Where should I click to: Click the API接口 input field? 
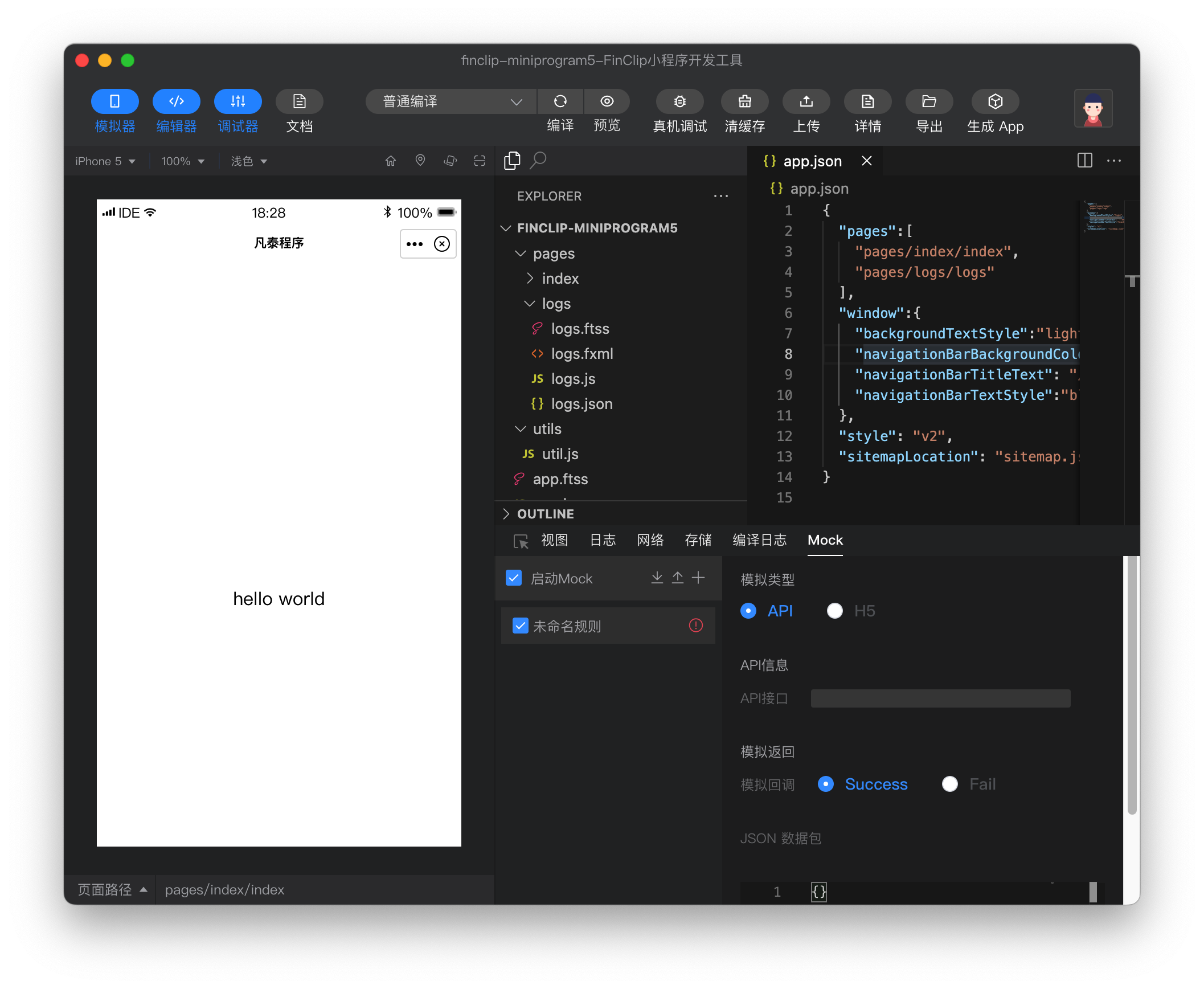(940, 698)
